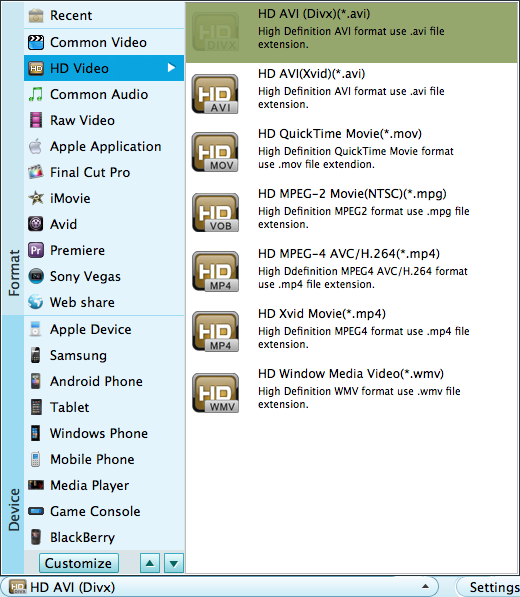This screenshot has width=520, height=597.
Task: Expand the HD Video submenu arrow
Action: (x=171, y=68)
